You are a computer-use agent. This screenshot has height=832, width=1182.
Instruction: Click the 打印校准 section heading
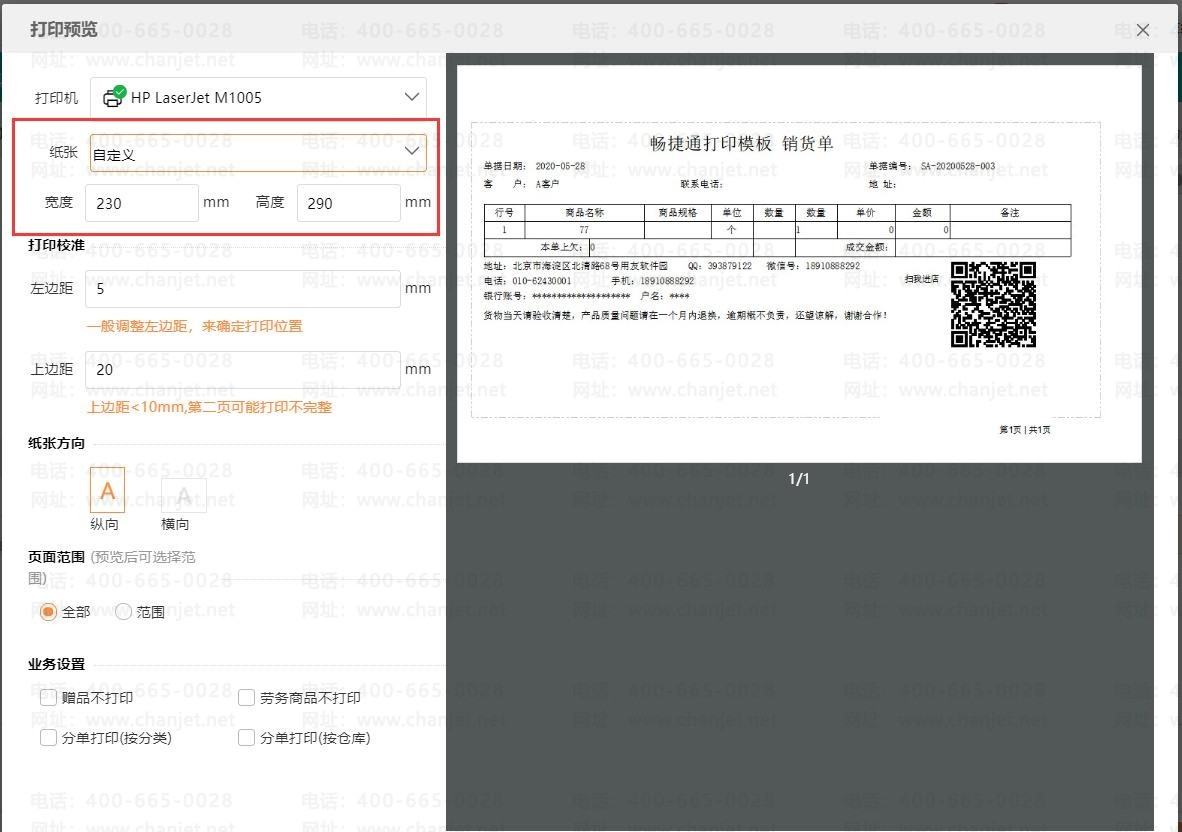click(57, 245)
